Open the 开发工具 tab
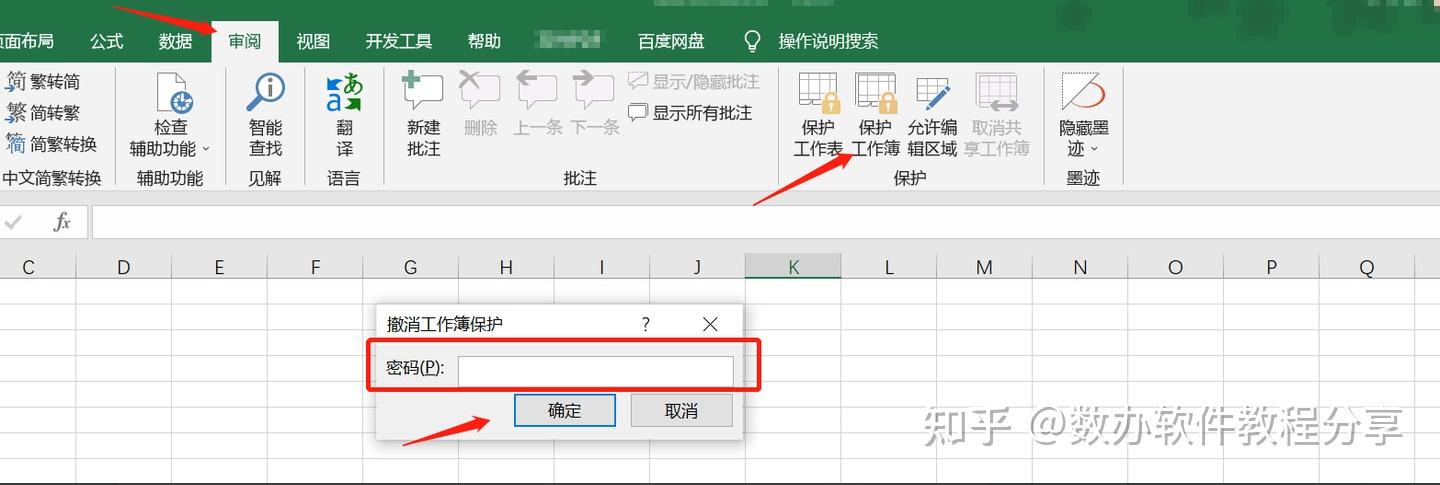This screenshot has height=485, width=1440. (x=398, y=41)
